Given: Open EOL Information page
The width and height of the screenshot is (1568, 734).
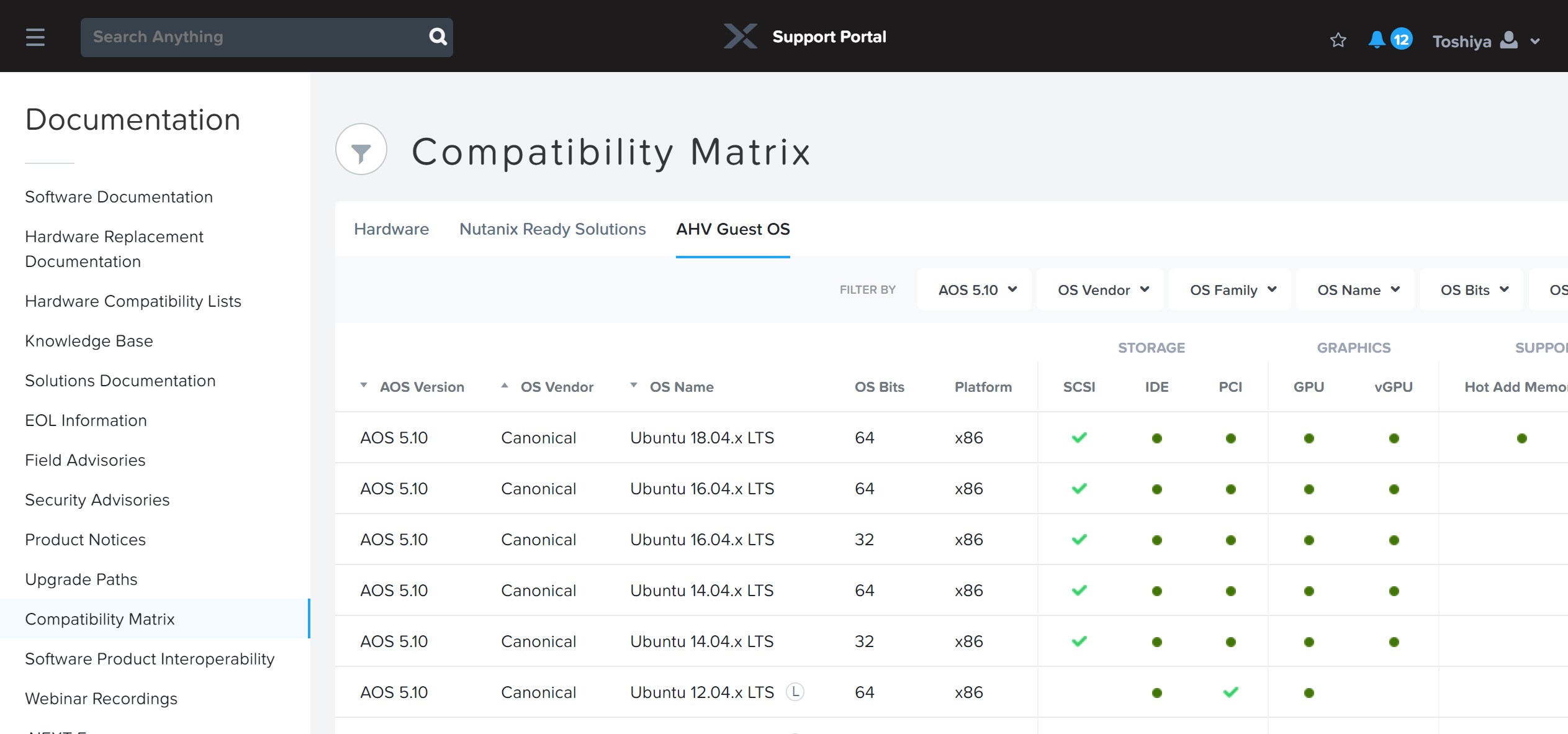Looking at the screenshot, I should 86,420.
